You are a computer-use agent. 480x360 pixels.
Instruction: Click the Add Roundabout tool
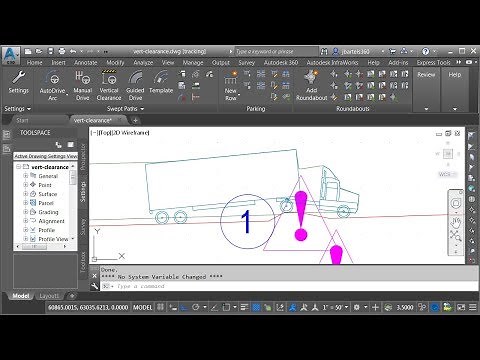tap(311, 85)
